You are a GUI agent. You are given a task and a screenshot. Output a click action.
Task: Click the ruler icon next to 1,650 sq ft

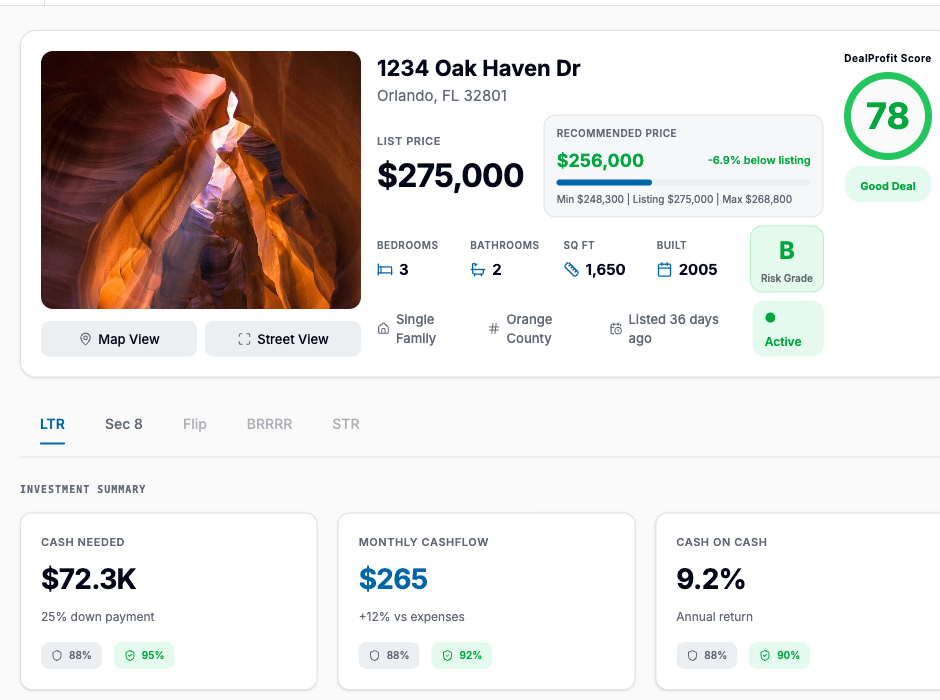coord(571,269)
